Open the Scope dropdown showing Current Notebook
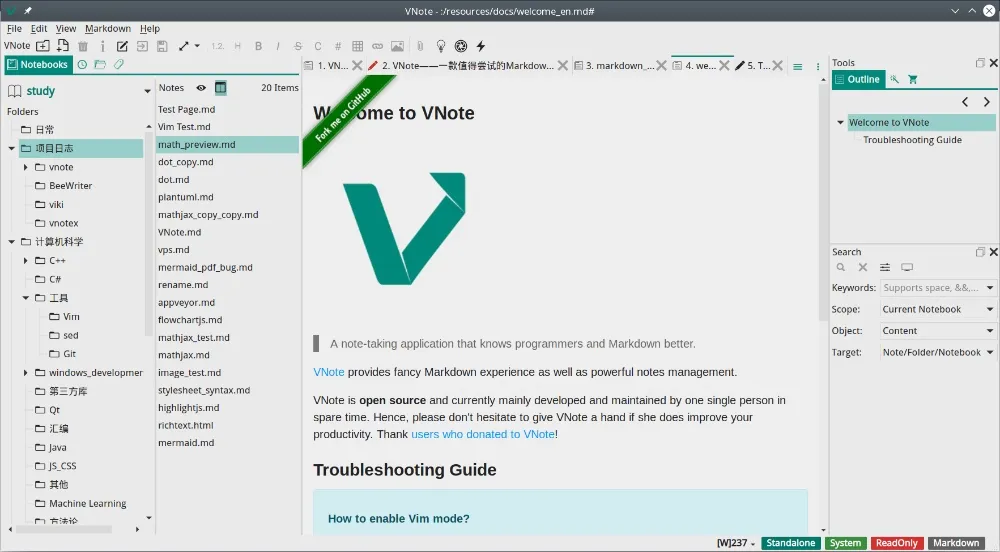 click(x=938, y=309)
